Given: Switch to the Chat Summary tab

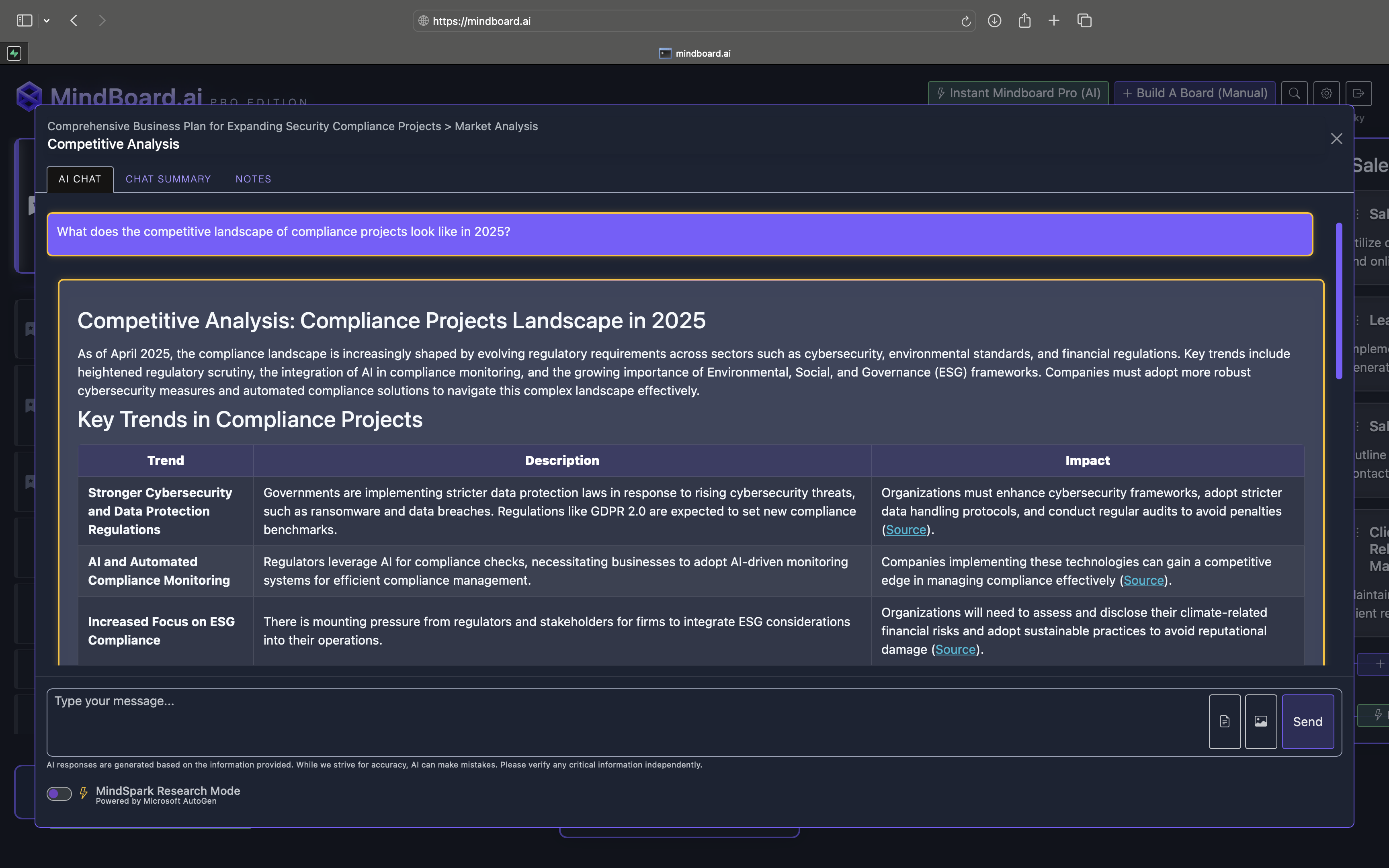Looking at the screenshot, I should 168,179.
